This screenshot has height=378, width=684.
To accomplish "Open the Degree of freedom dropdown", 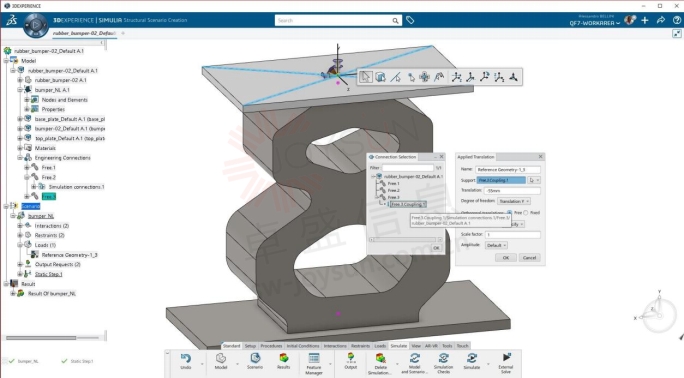I will [x=514, y=201].
